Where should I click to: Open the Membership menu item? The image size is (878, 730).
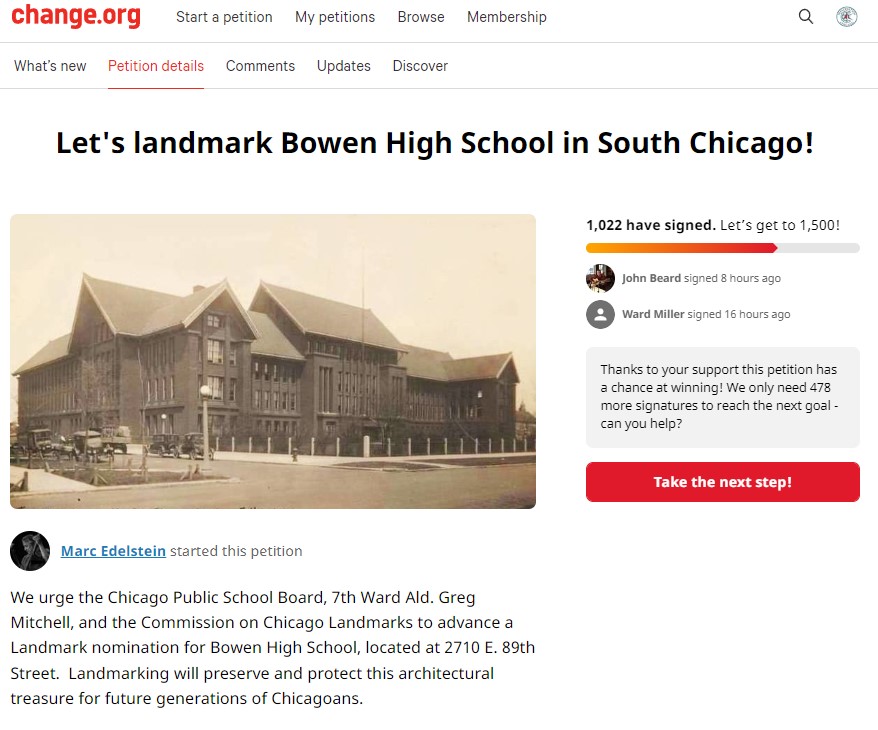pos(507,17)
